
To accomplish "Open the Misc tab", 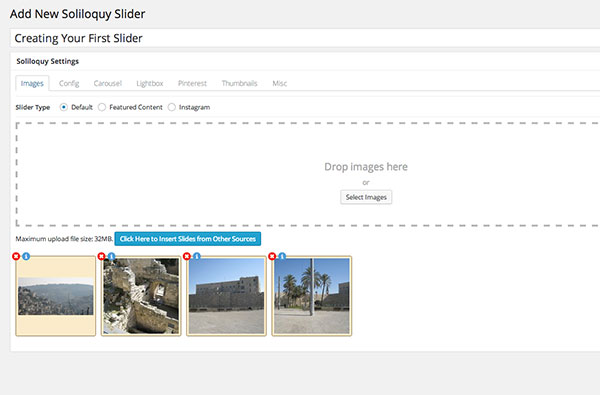I will [x=280, y=83].
